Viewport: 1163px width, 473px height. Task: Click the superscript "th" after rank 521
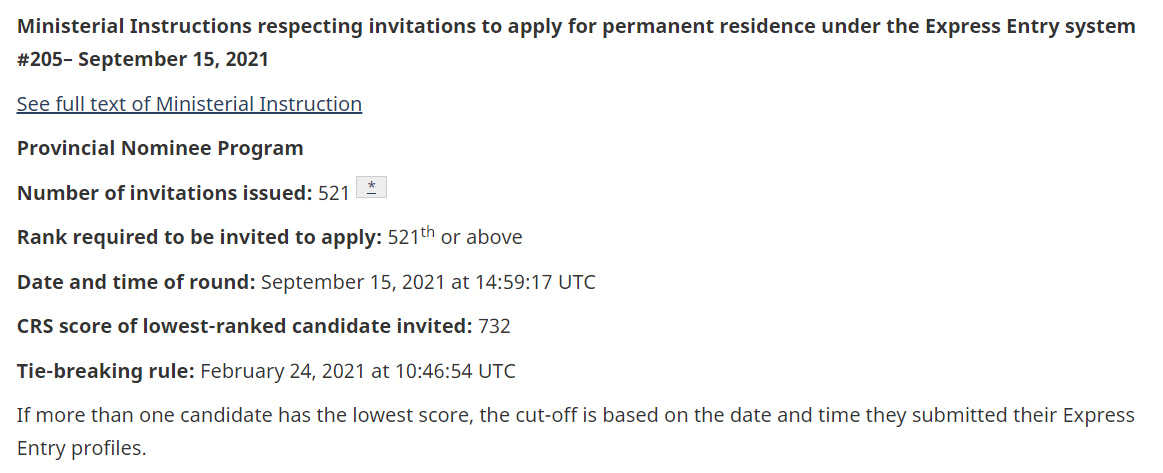(x=428, y=233)
